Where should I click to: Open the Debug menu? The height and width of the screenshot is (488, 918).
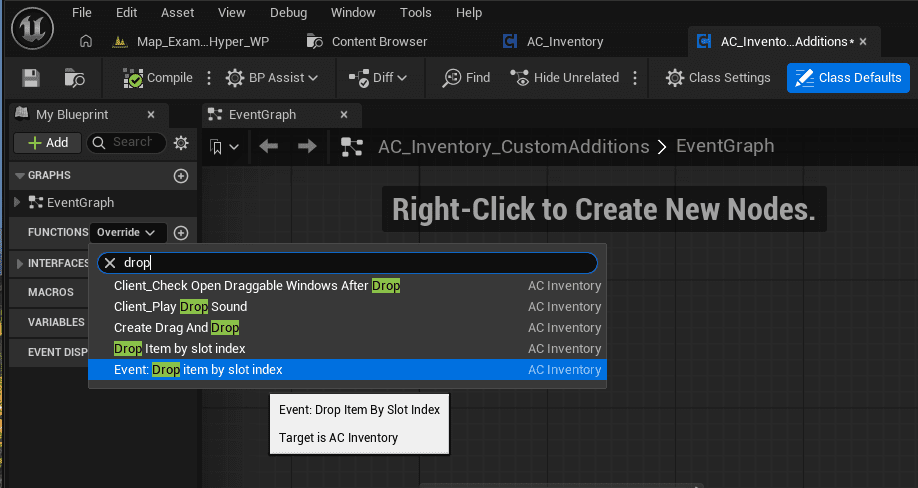[x=288, y=12]
